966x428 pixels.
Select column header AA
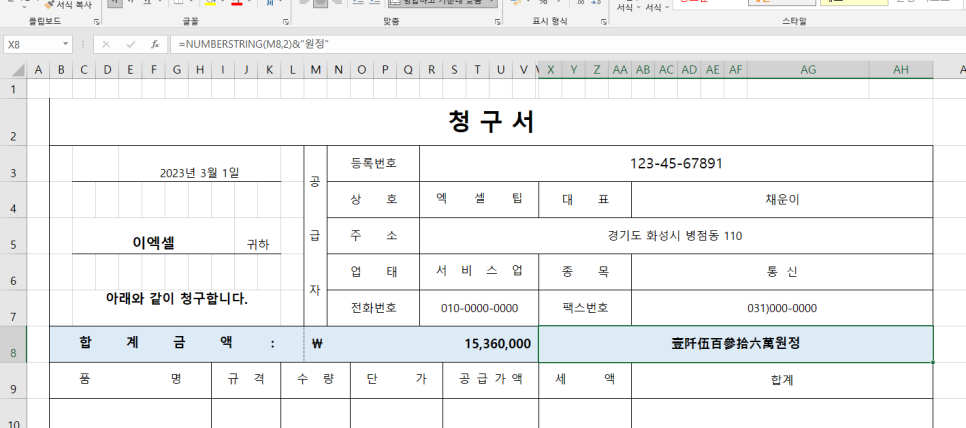pyautogui.click(x=620, y=70)
